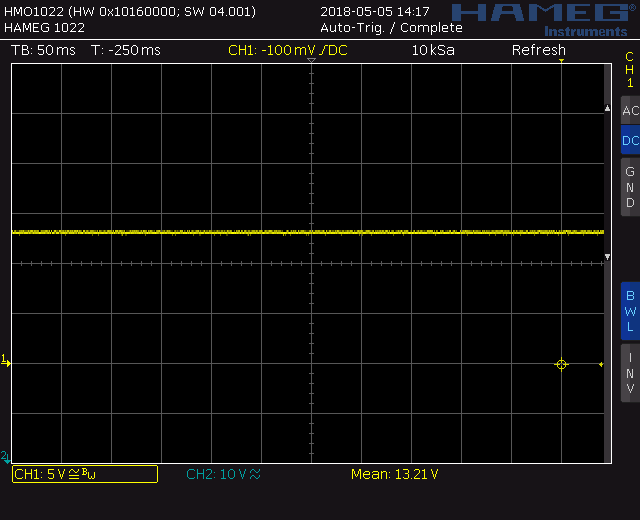Click the yellow crosshair cursor marker
The height and width of the screenshot is (520, 640).
point(561,365)
